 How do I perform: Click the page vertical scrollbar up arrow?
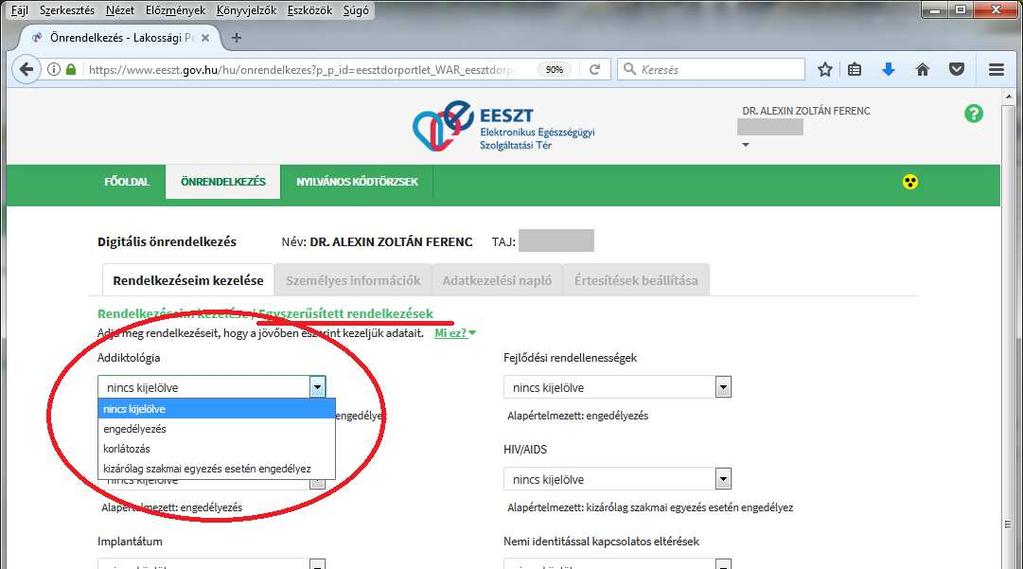(x=1009, y=97)
